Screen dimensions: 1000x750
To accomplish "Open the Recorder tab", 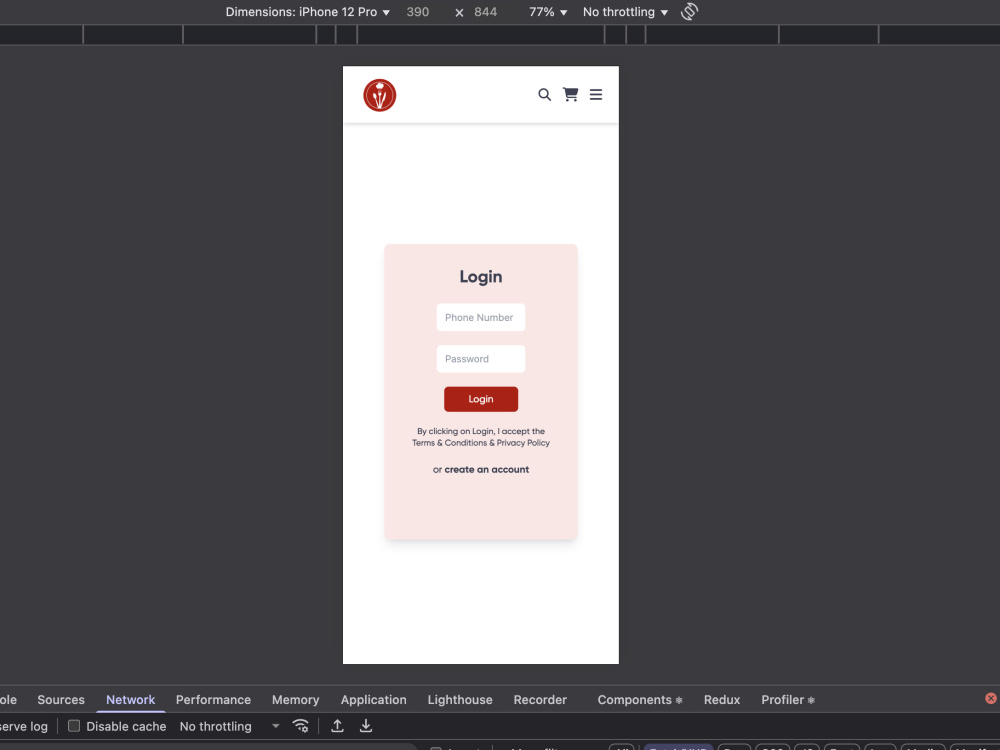I will coord(540,700).
